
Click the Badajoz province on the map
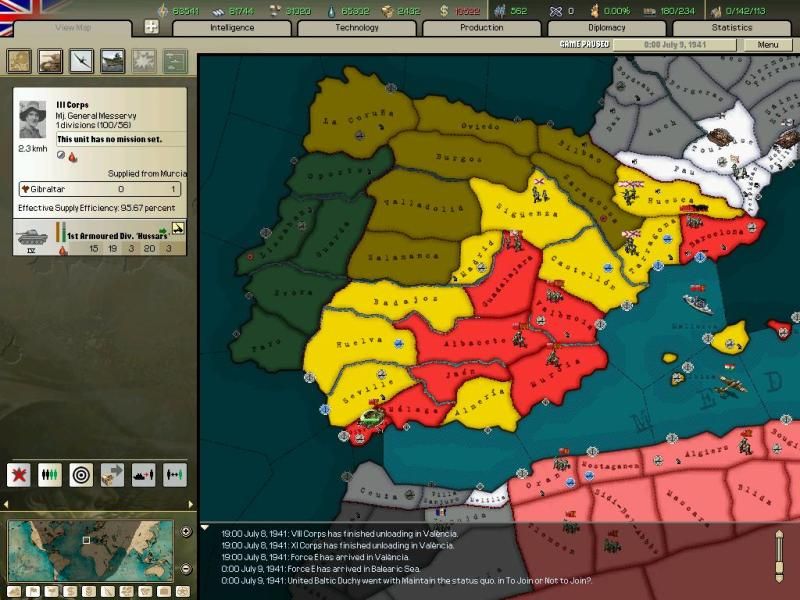(x=406, y=301)
